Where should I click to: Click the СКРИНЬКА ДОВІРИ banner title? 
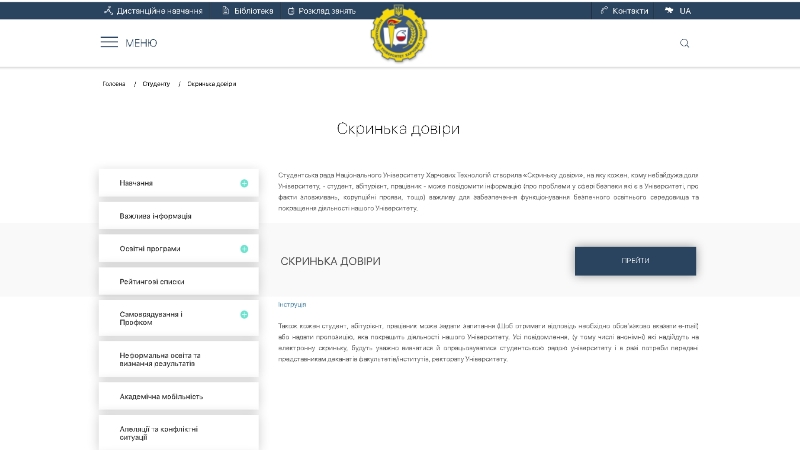(x=330, y=261)
